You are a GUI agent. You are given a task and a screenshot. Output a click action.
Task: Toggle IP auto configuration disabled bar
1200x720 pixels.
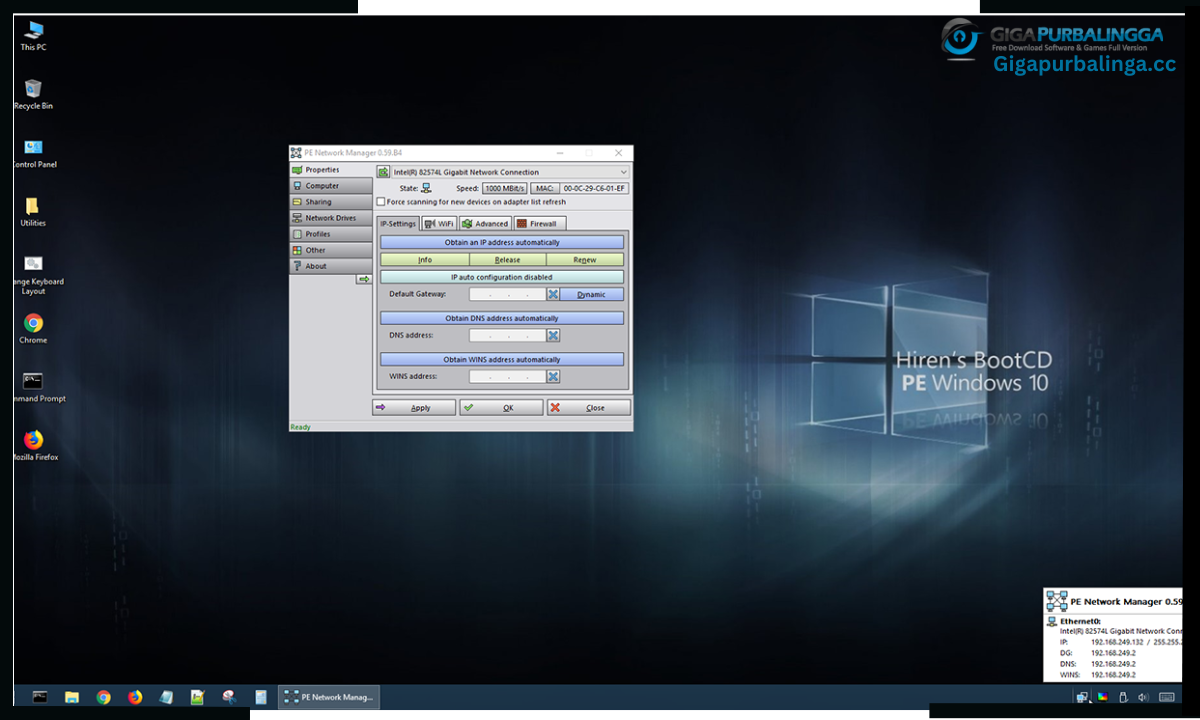(x=502, y=277)
